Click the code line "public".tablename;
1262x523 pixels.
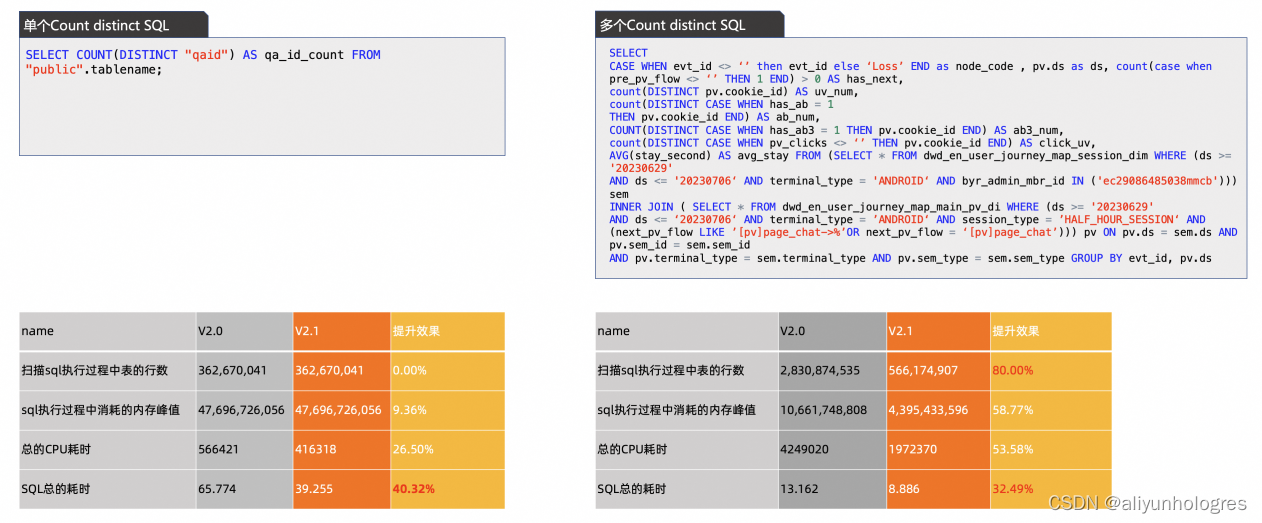coord(93,70)
